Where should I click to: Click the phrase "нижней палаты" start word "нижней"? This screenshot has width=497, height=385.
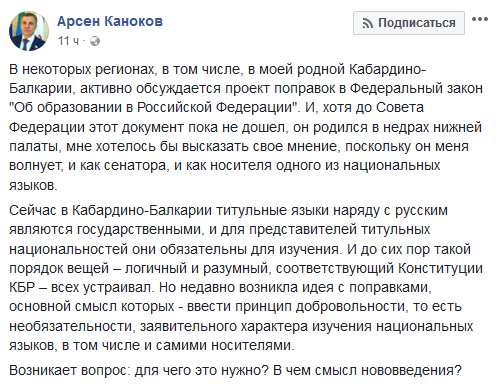457,127
